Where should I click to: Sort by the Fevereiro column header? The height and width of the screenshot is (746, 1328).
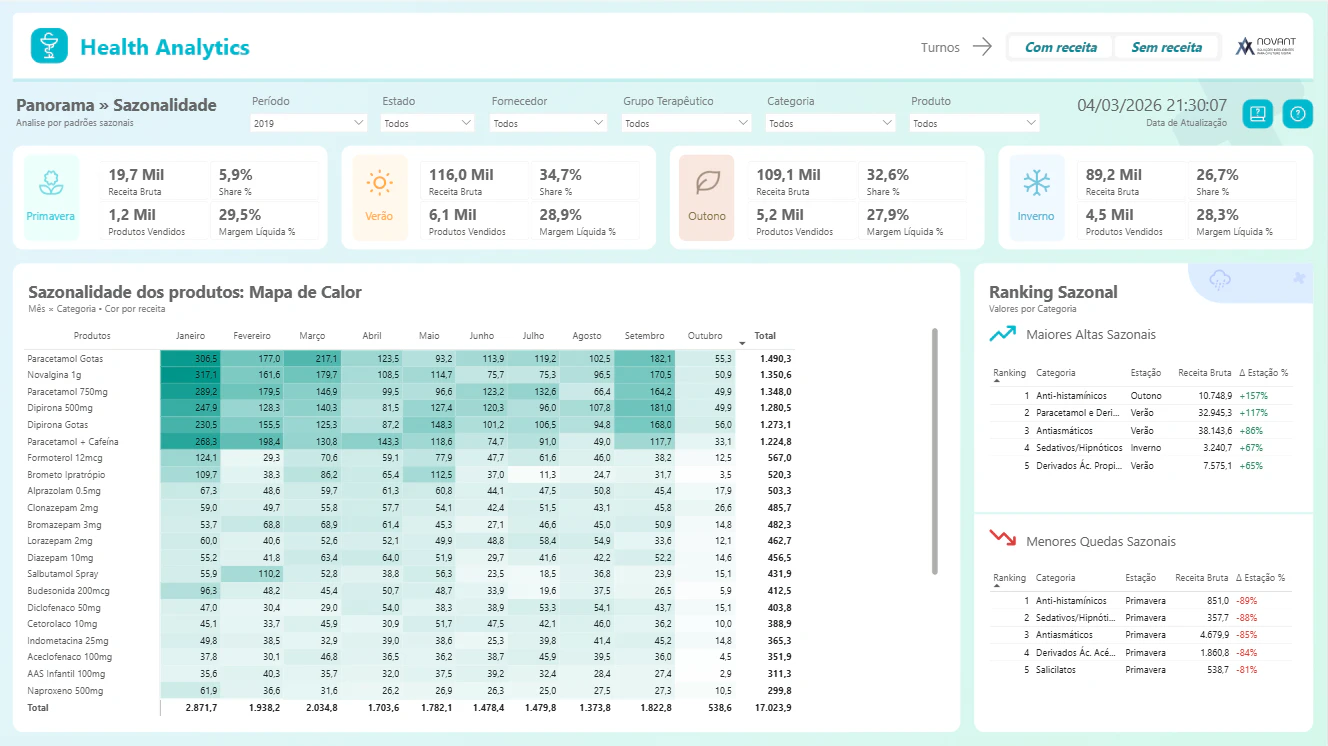(252, 336)
